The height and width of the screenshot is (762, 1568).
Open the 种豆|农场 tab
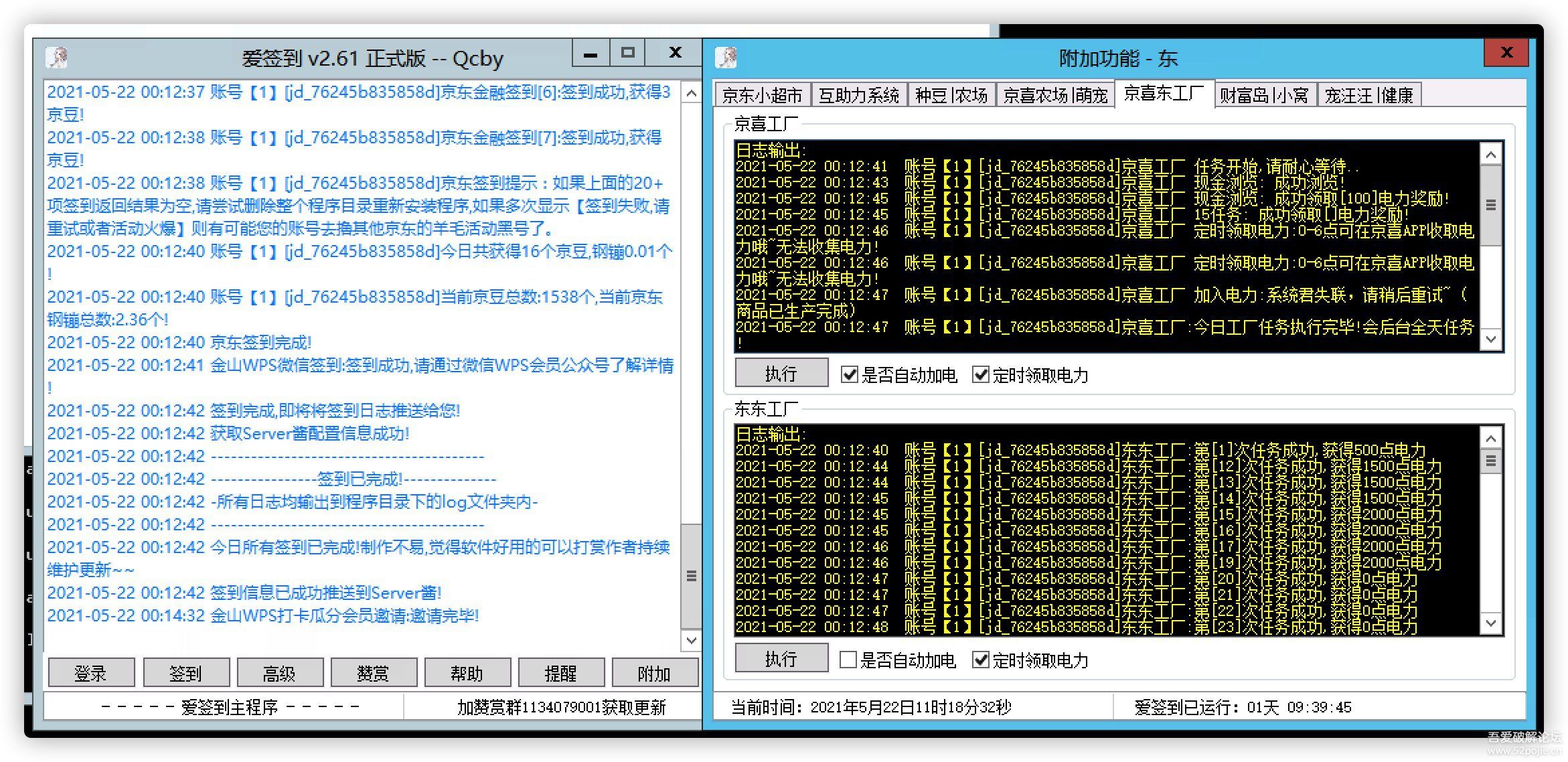coord(951,95)
